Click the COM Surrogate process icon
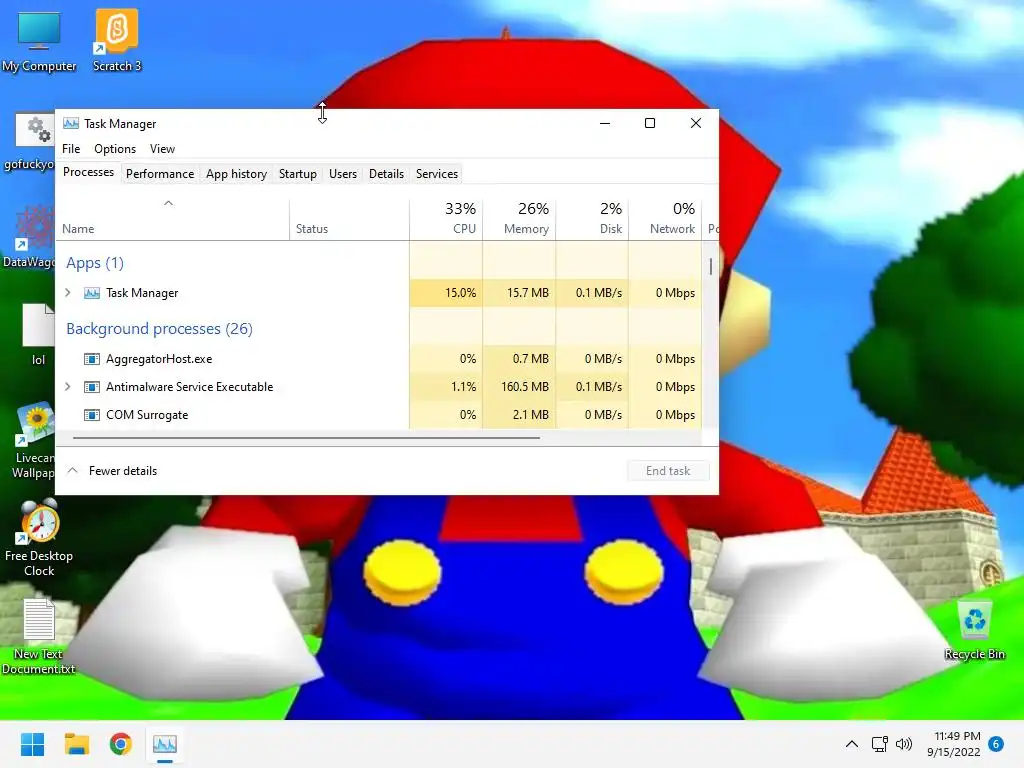Viewport: 1024px width, 768px height. (x=92, y=415)
